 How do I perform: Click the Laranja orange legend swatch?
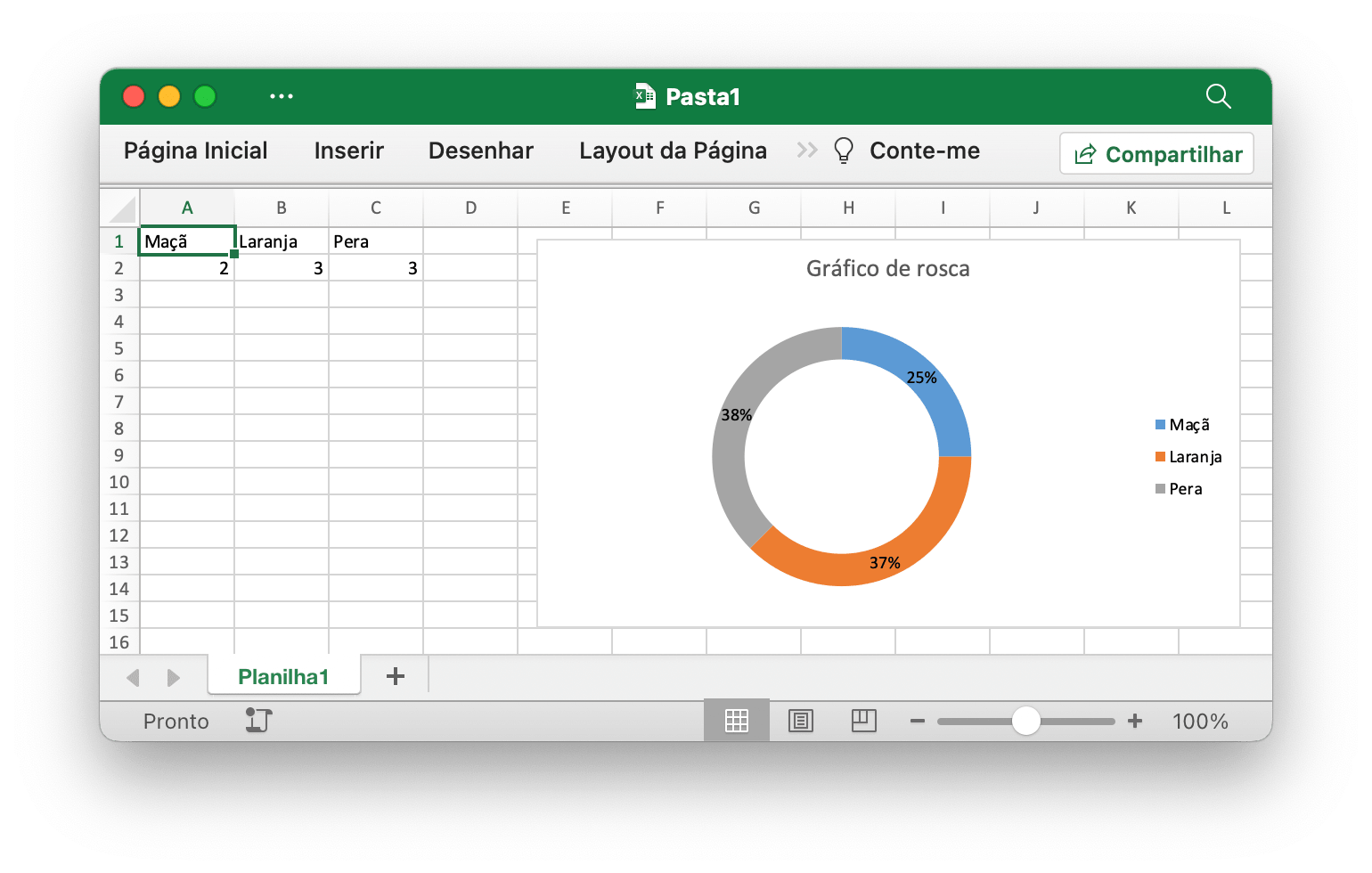pos(1160,457)
